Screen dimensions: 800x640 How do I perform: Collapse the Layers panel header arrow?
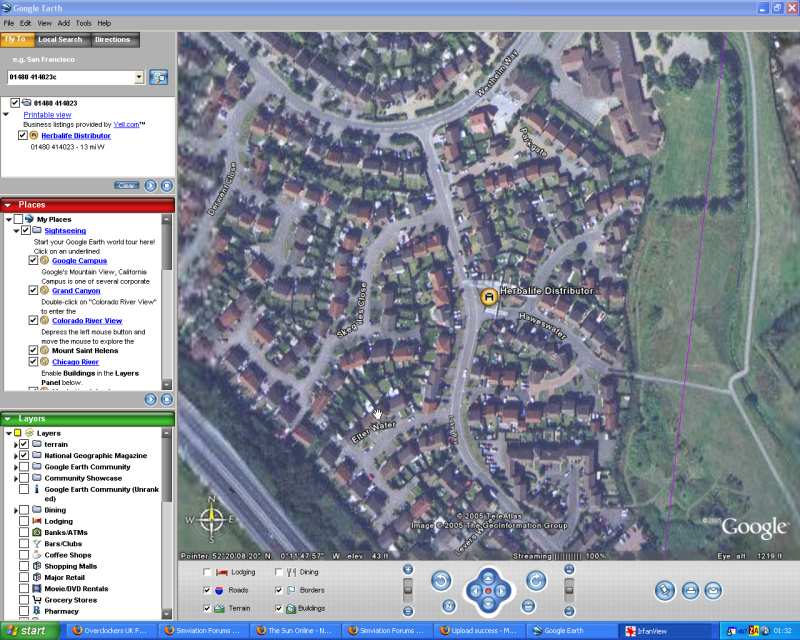[8, 419]
